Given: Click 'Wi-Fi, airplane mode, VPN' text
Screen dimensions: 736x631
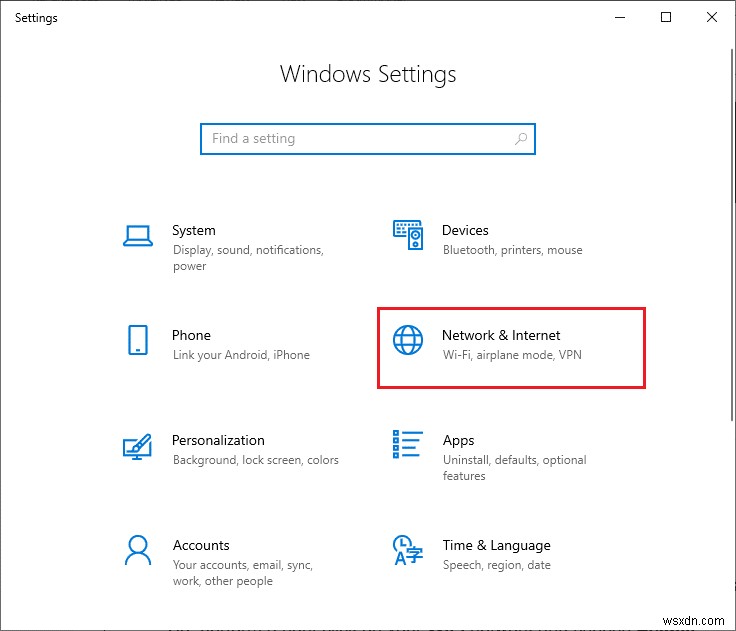Looking at the screenshot, I should pyautogui.click(x=512, y=355).
